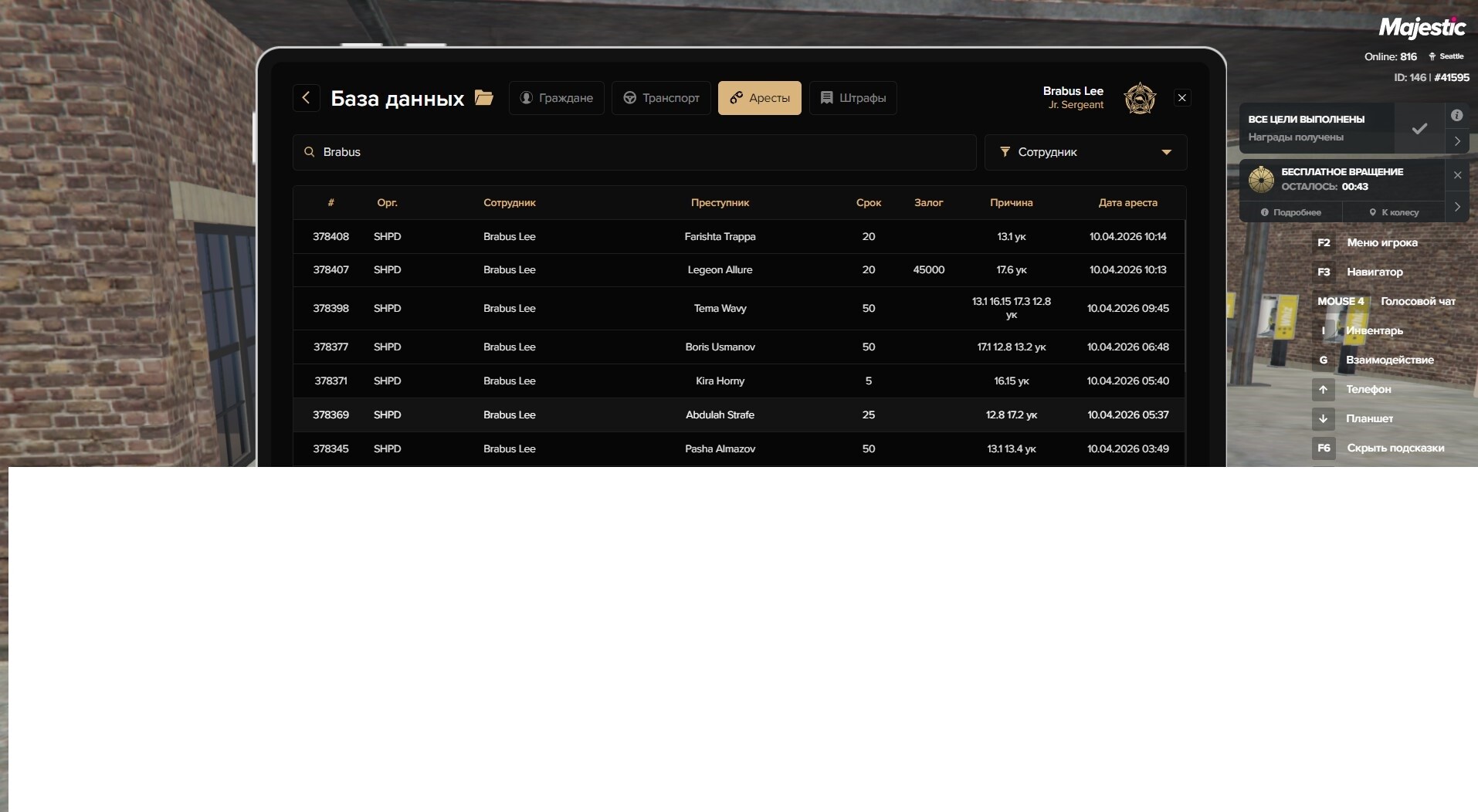Click the golden wheel icon
The image size is (1478, 812).
coord(1261,179)
